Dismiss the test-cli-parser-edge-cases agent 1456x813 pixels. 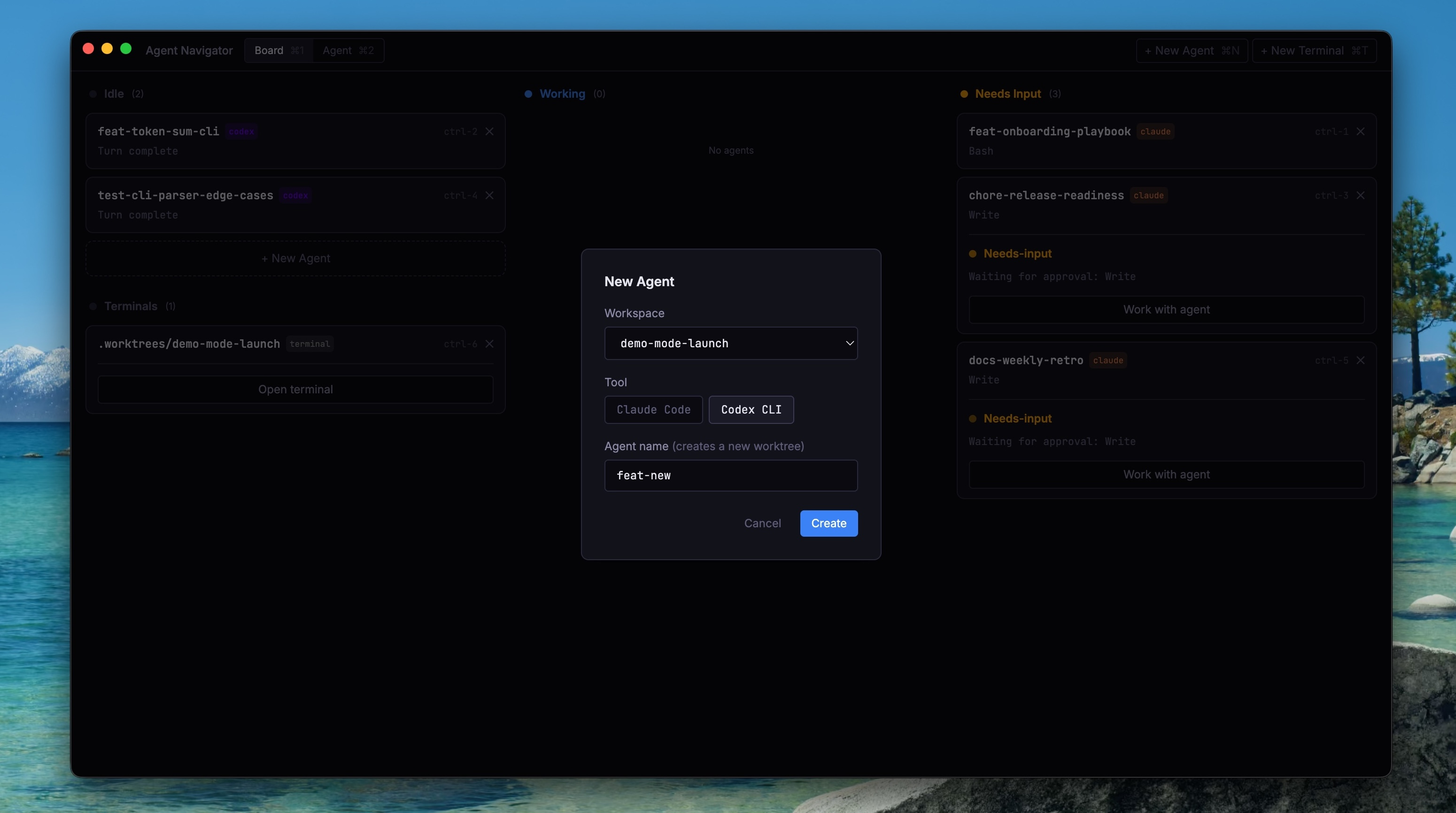tap(489, 195)
